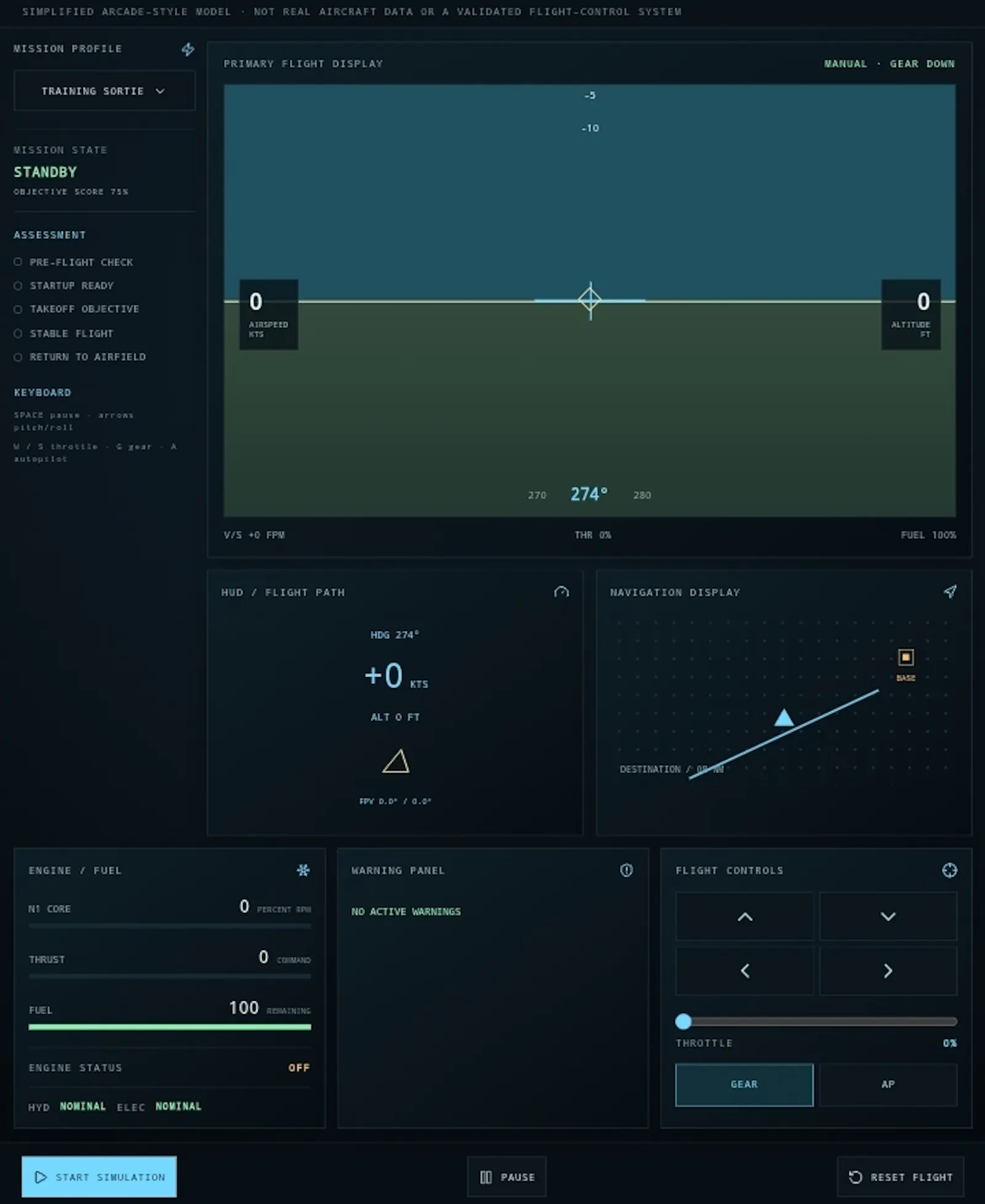
Task: Click the snowflake icon in Engine / Fuel panel
Action: coord(303,870)
